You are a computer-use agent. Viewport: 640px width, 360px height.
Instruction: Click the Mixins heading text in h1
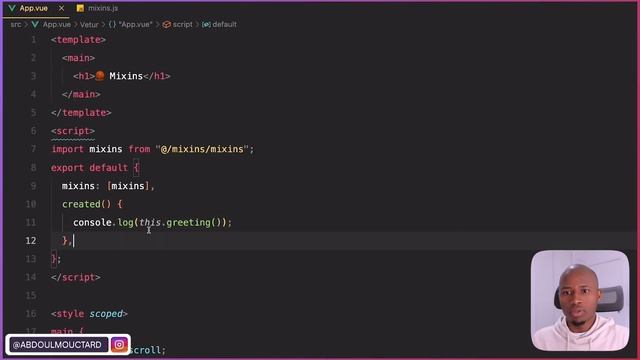pos(126,76)
